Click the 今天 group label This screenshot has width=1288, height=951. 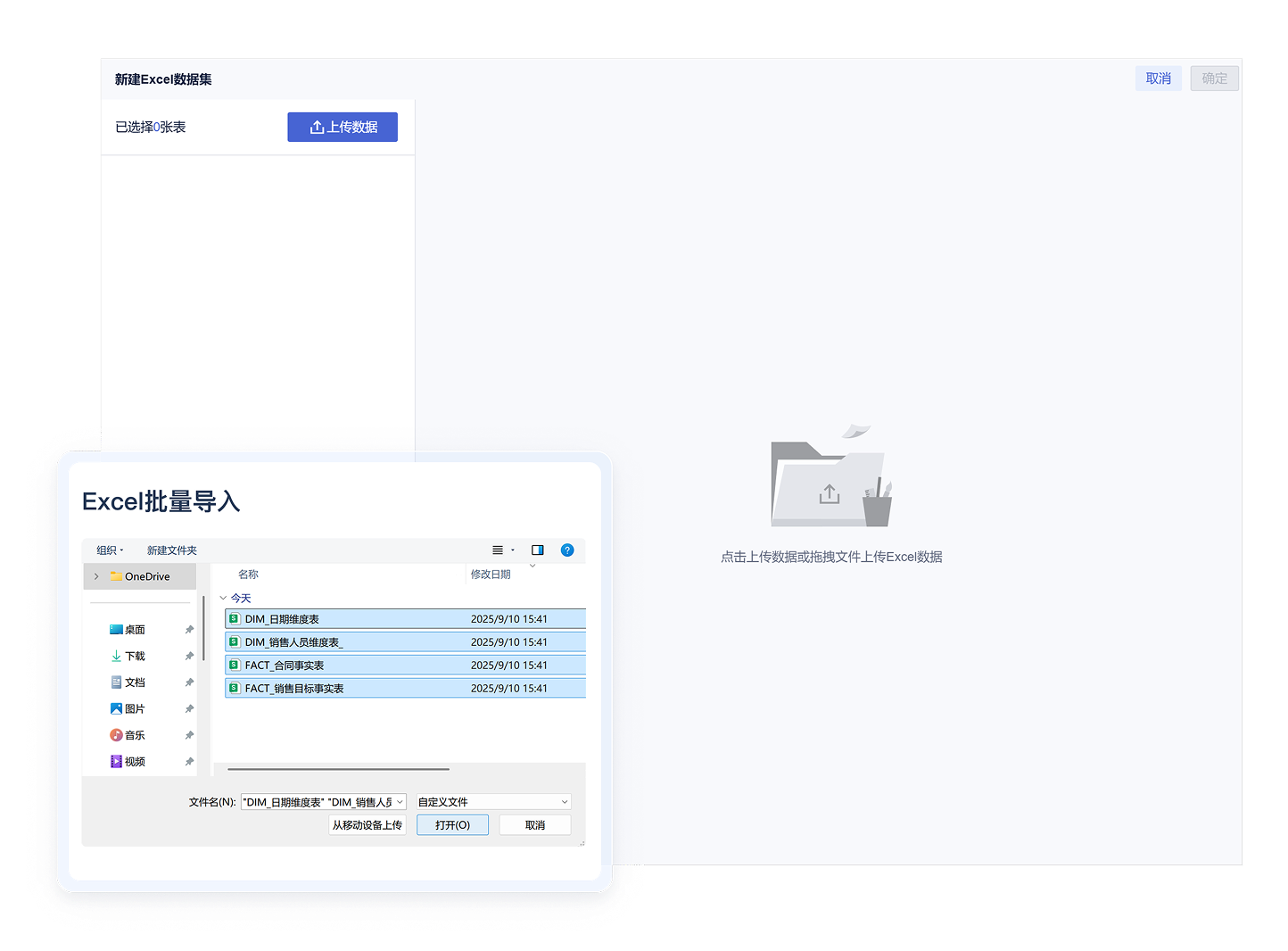pyautogui.click(x=241, y=599)
